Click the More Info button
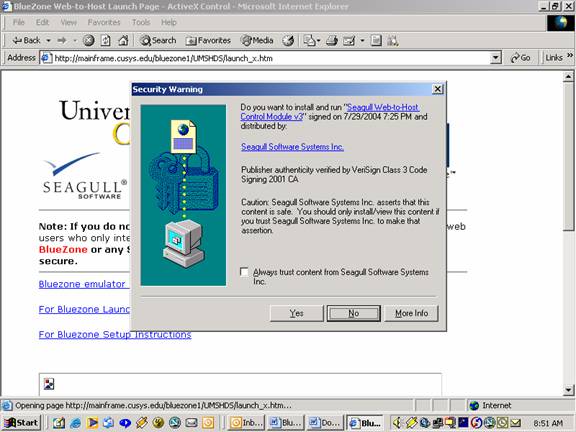Screen dimensions: 576x432 pos(411,313)
